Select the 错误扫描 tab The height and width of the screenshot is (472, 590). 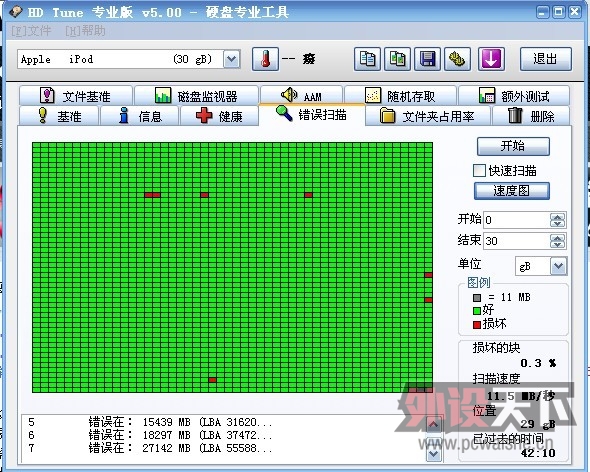312,114
